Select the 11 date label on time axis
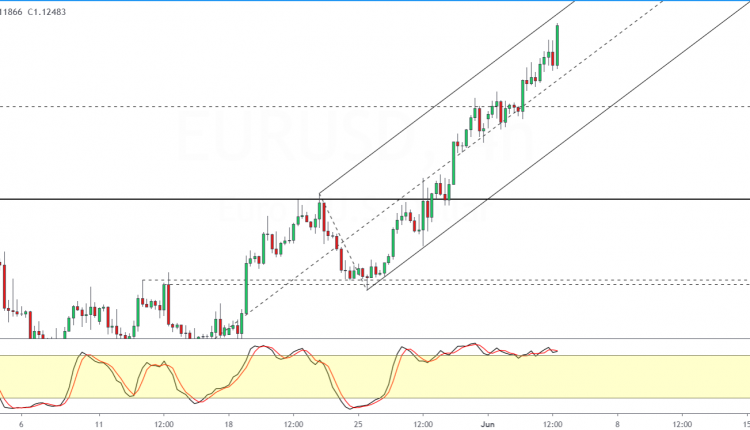 (99, 423)
